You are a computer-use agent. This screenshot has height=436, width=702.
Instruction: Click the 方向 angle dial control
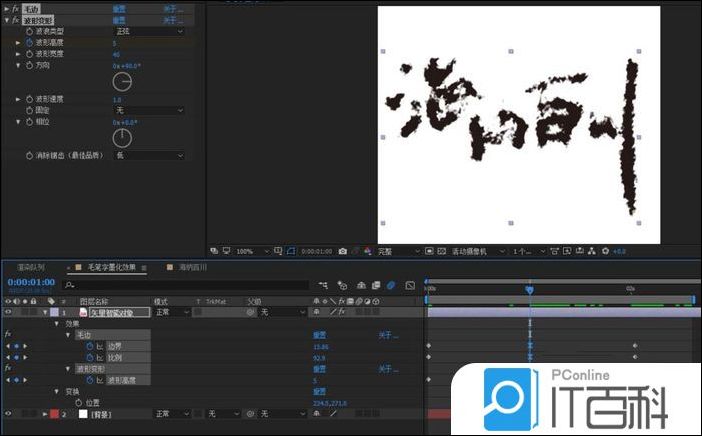(x=122, y=80)
